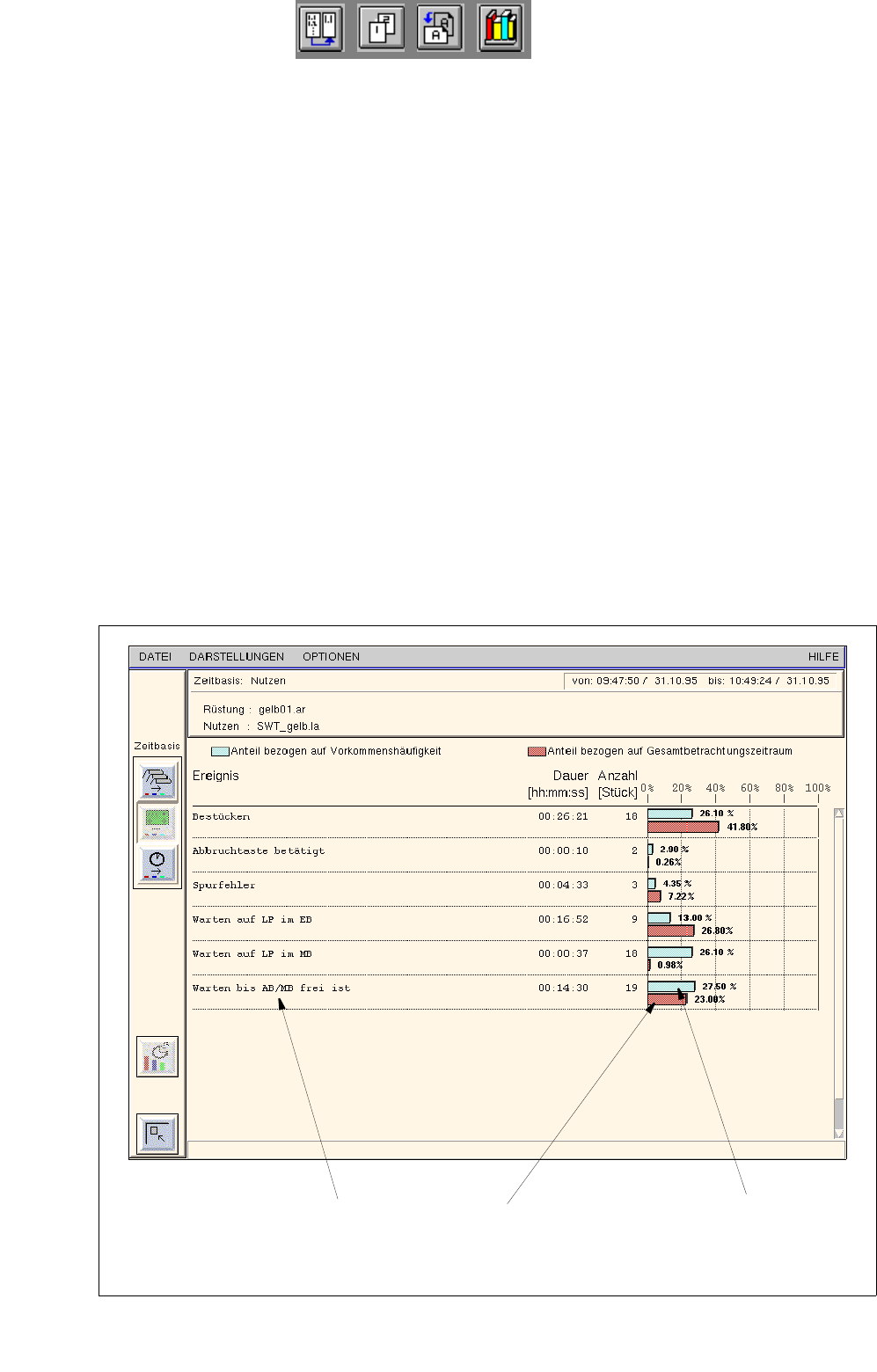Click the scrollbar up arrow
The width and height of the screenshot is (877, 1372).
839,814
